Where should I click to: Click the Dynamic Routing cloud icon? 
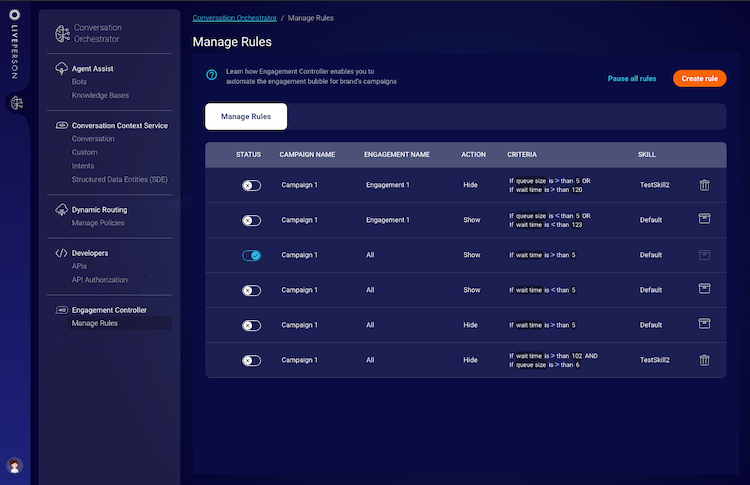[61, 209]
